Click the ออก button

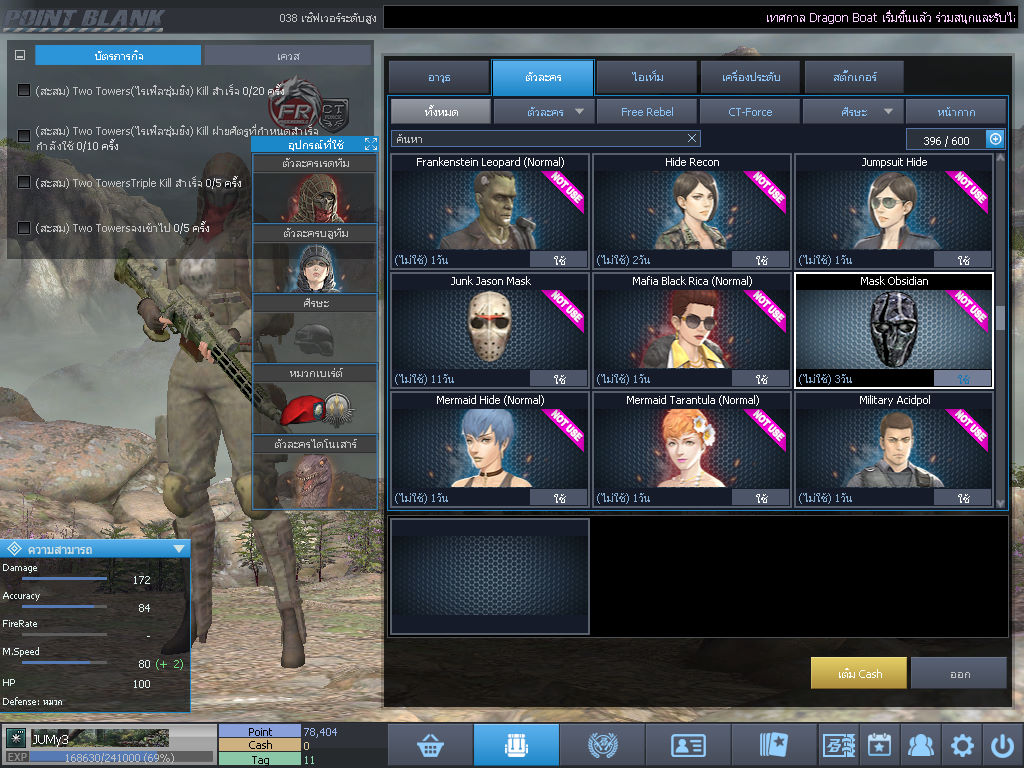pos(959,673)
